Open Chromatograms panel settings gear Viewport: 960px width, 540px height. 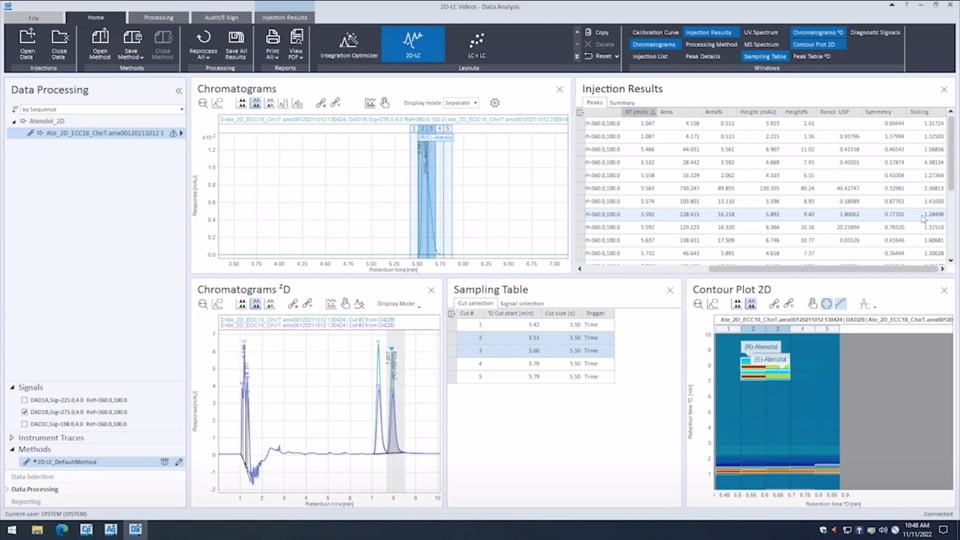tap(495, 102)
